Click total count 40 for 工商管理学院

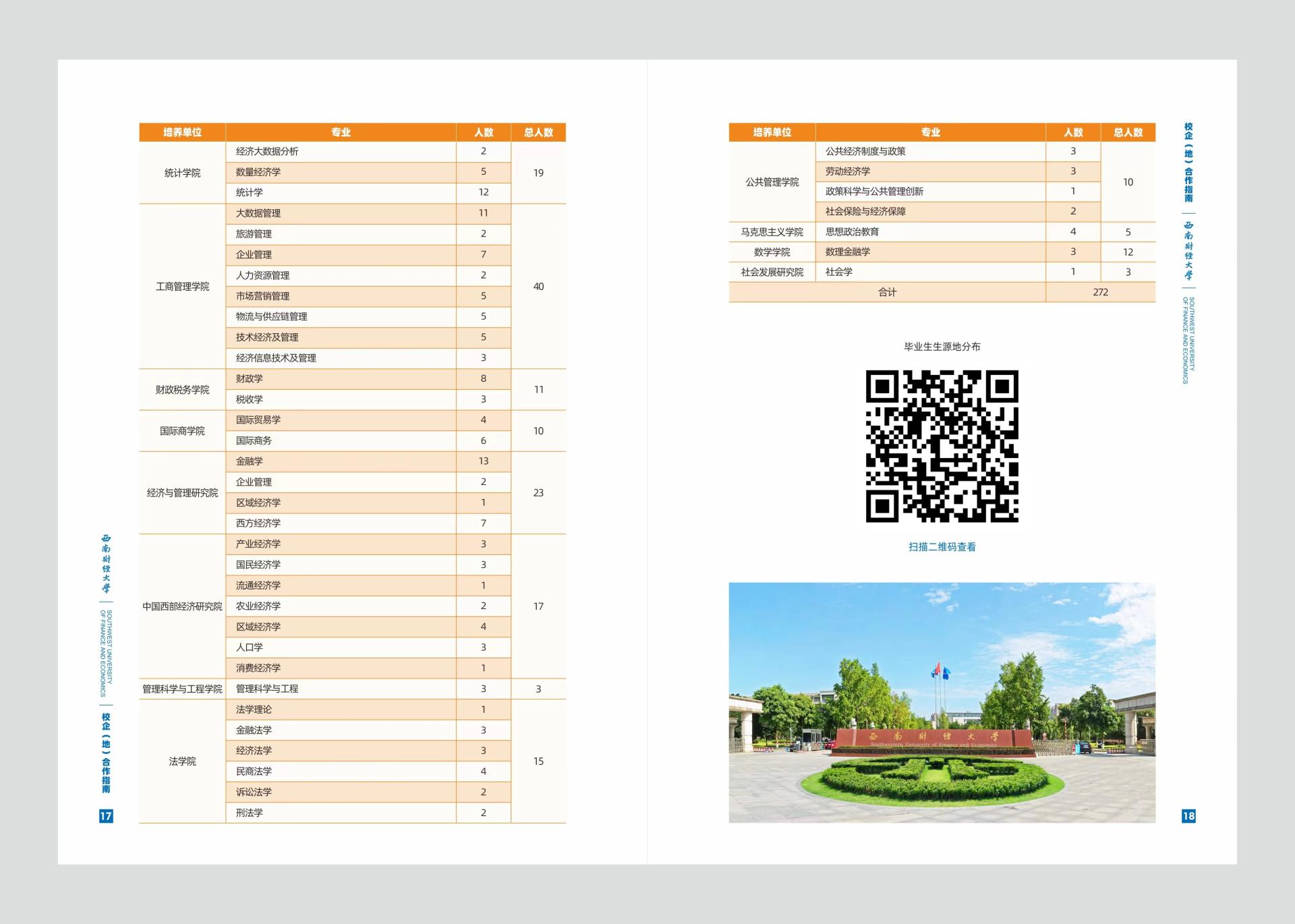click(538, 287)
